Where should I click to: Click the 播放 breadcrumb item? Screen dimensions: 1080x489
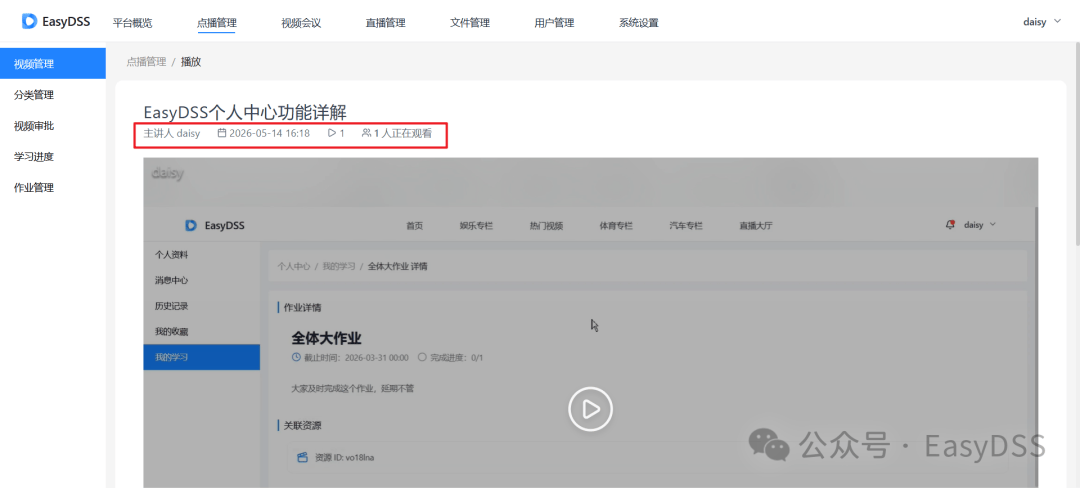point(191,62)
